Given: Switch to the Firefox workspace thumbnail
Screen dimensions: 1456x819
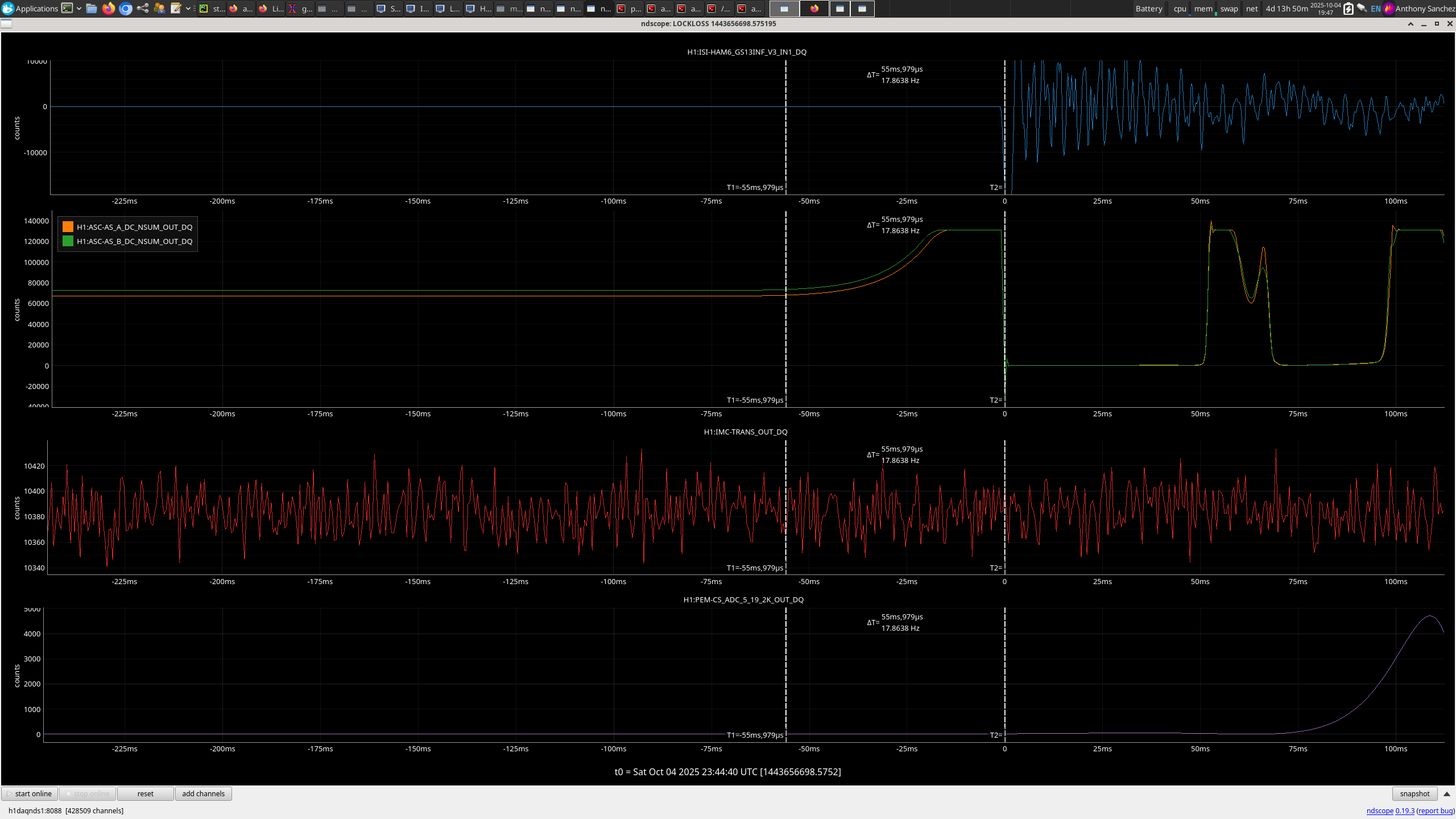Looking at the screenshot, I should [814, 9].
